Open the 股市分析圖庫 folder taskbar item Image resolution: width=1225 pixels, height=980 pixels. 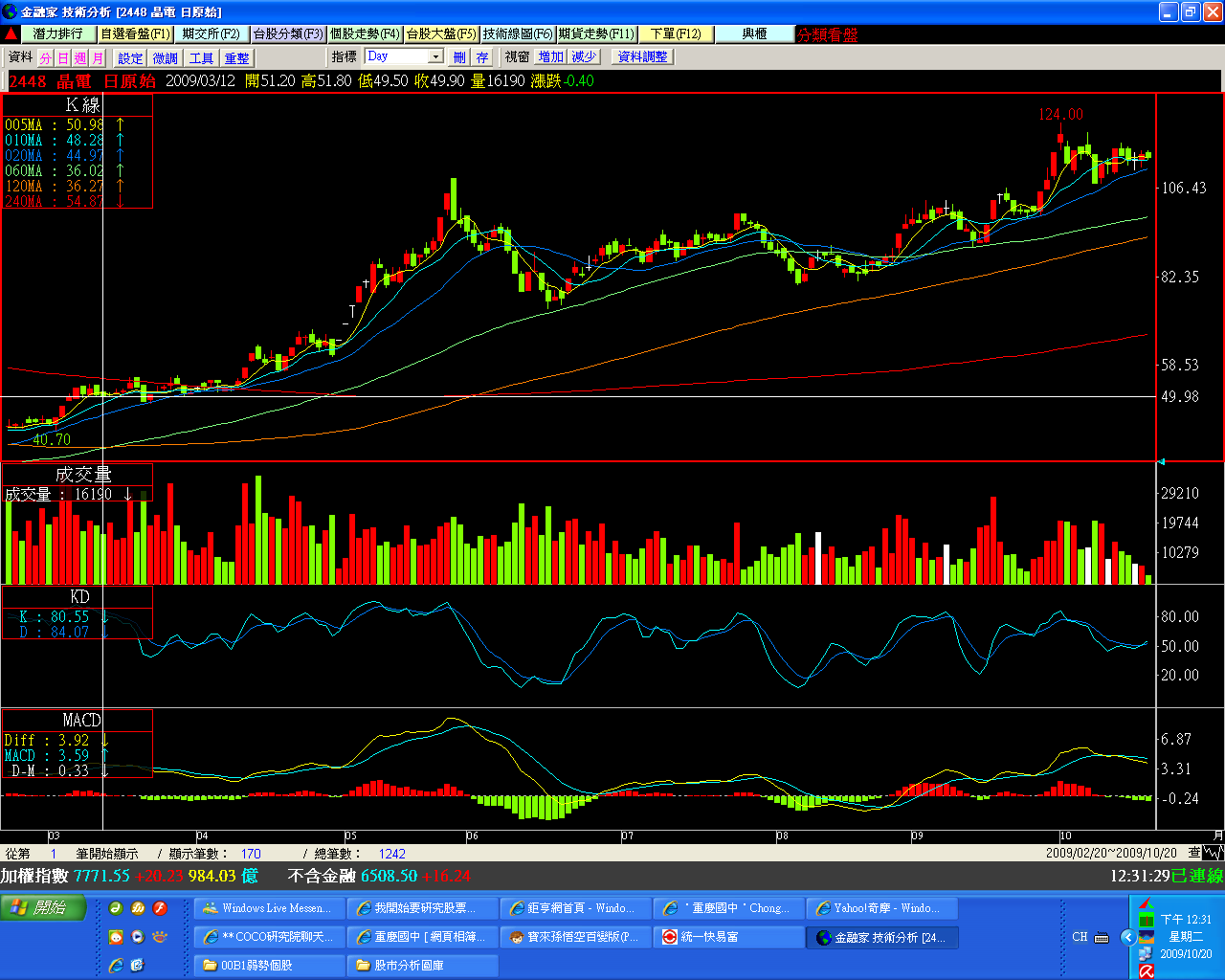(422, 966)
